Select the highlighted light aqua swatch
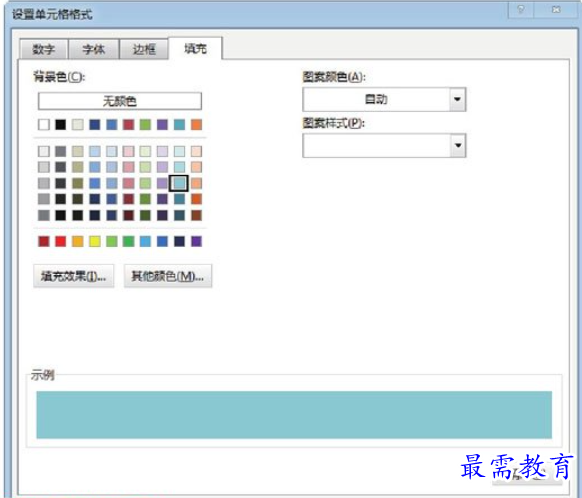This screenshot has width=582, height=498. (x=179, y=183)
